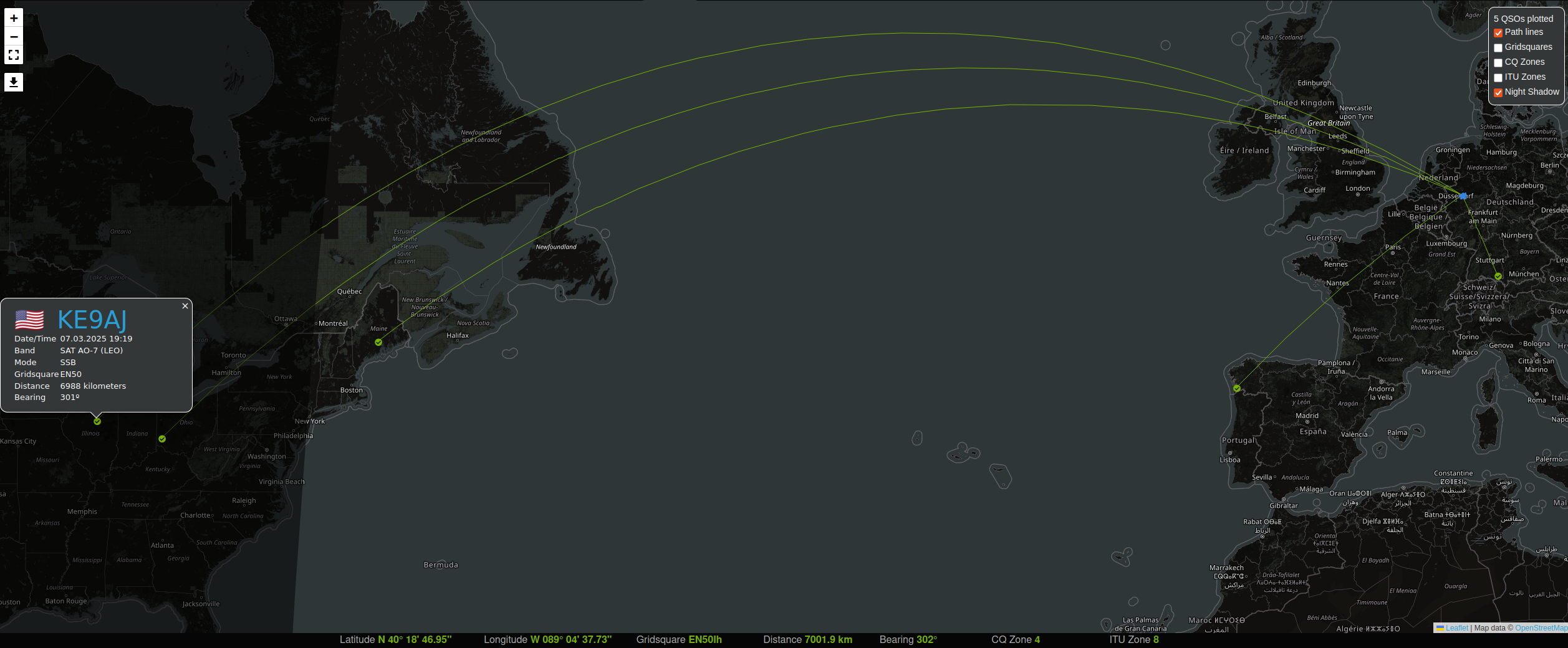Viewport: 1568px width, 648px height.
Task: Open the OpenStreetMap attribution link
Action: [1541, 628]
